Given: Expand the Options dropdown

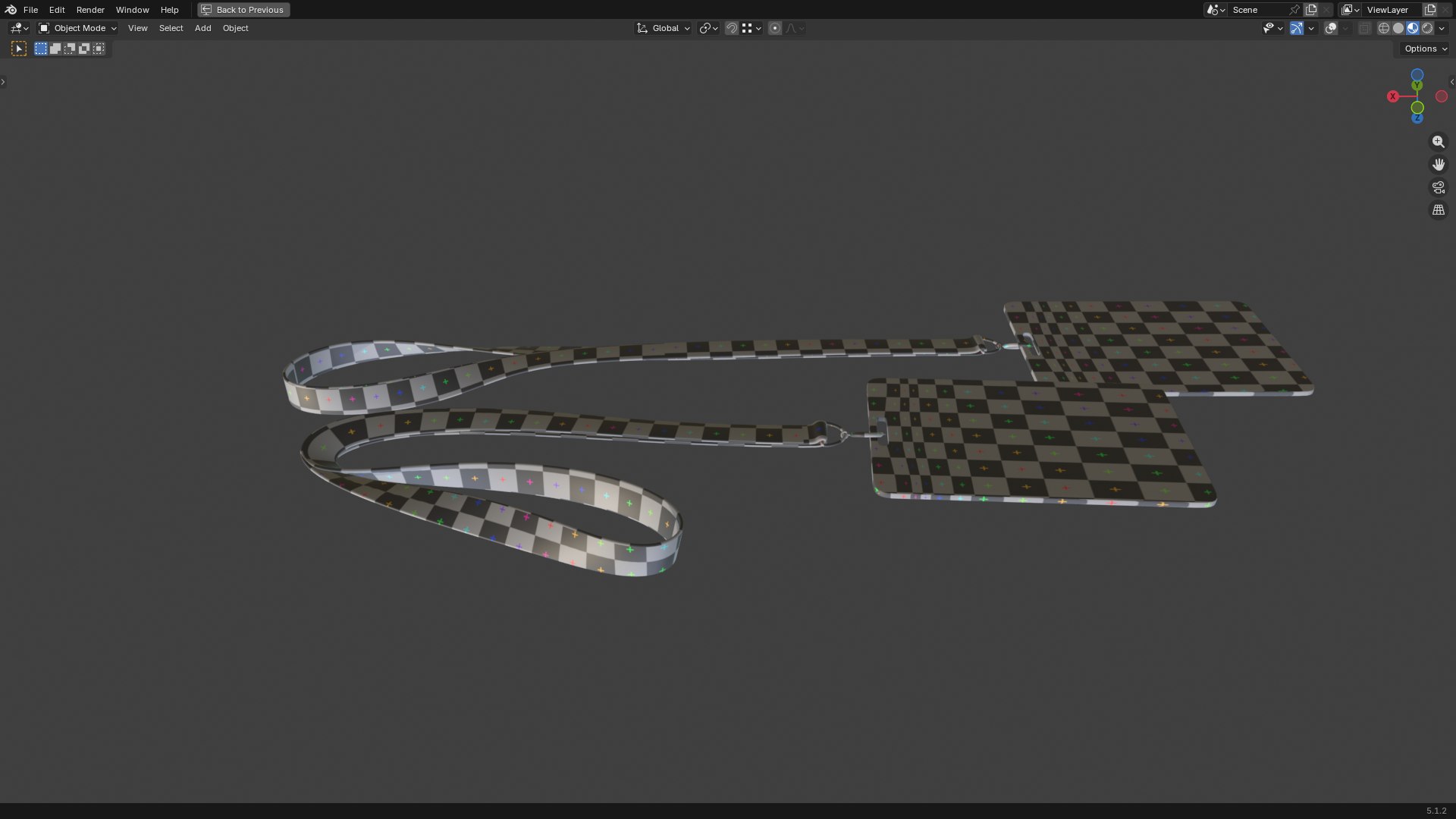Looking at the screenshot, I should pyautogui.click(x=1425, y=49).
